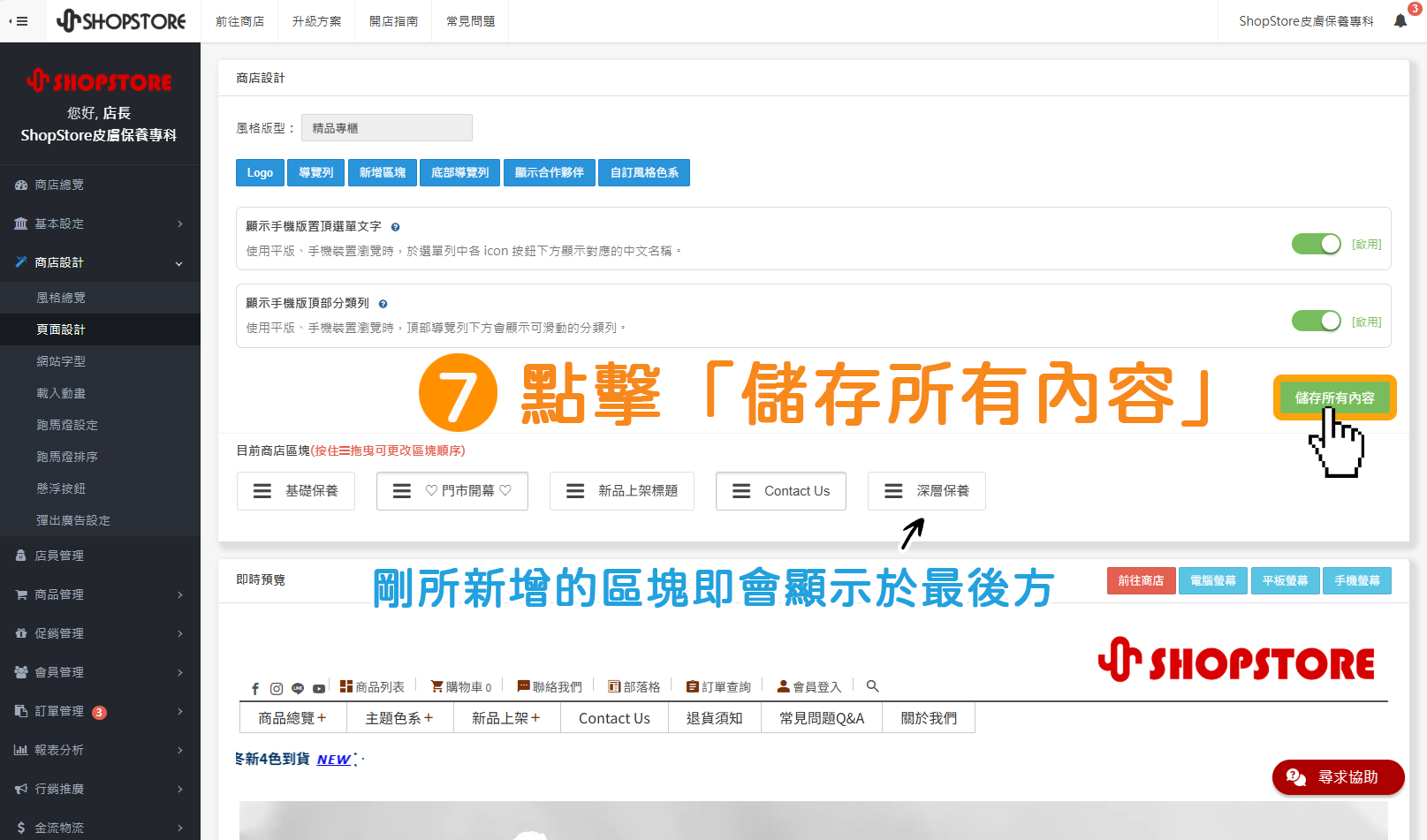
Task: Expand 訂單管理 in sidebar
Action: tap(100, 712)
